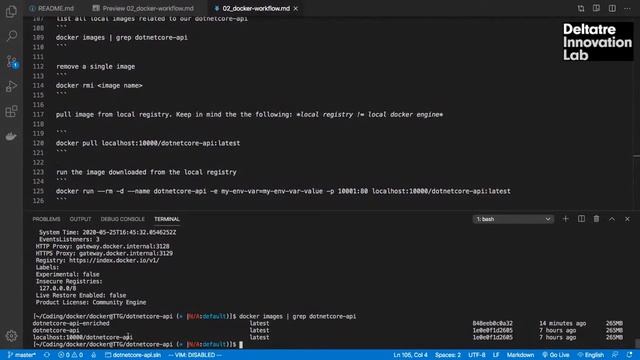Image resolution: width=640 pixels, height=360 pixels.
Task: Click line number 117 in the gutter
Action: coord(38,115)
